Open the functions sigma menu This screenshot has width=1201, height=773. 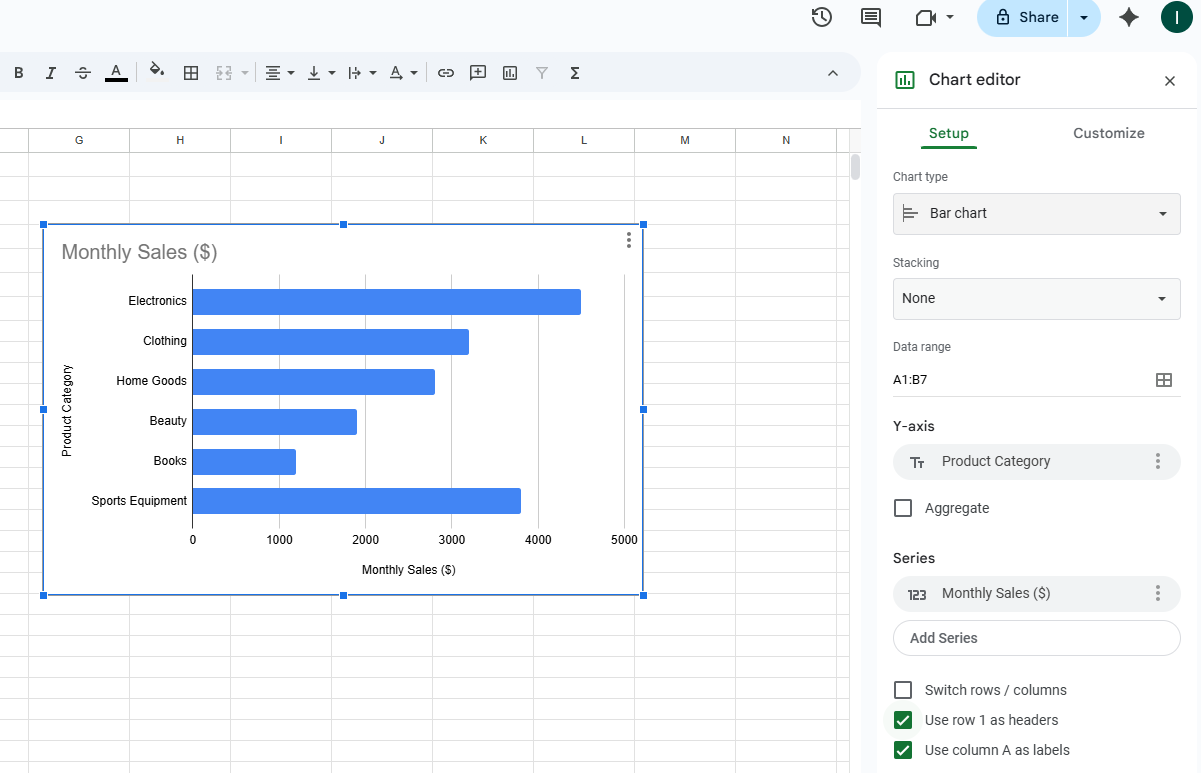[575, 73]
